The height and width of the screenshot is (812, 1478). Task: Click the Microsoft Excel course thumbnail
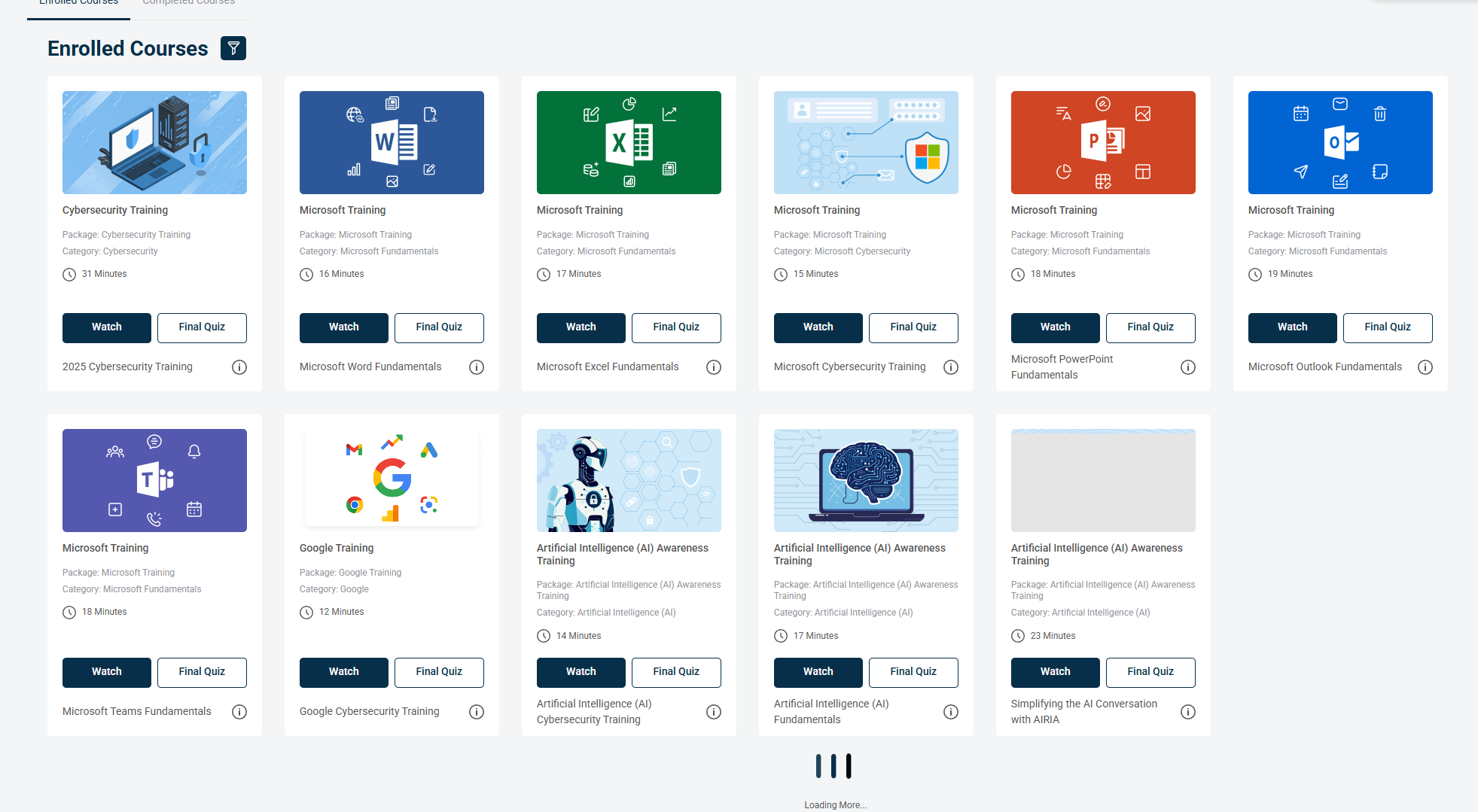[x=629, y=143]
